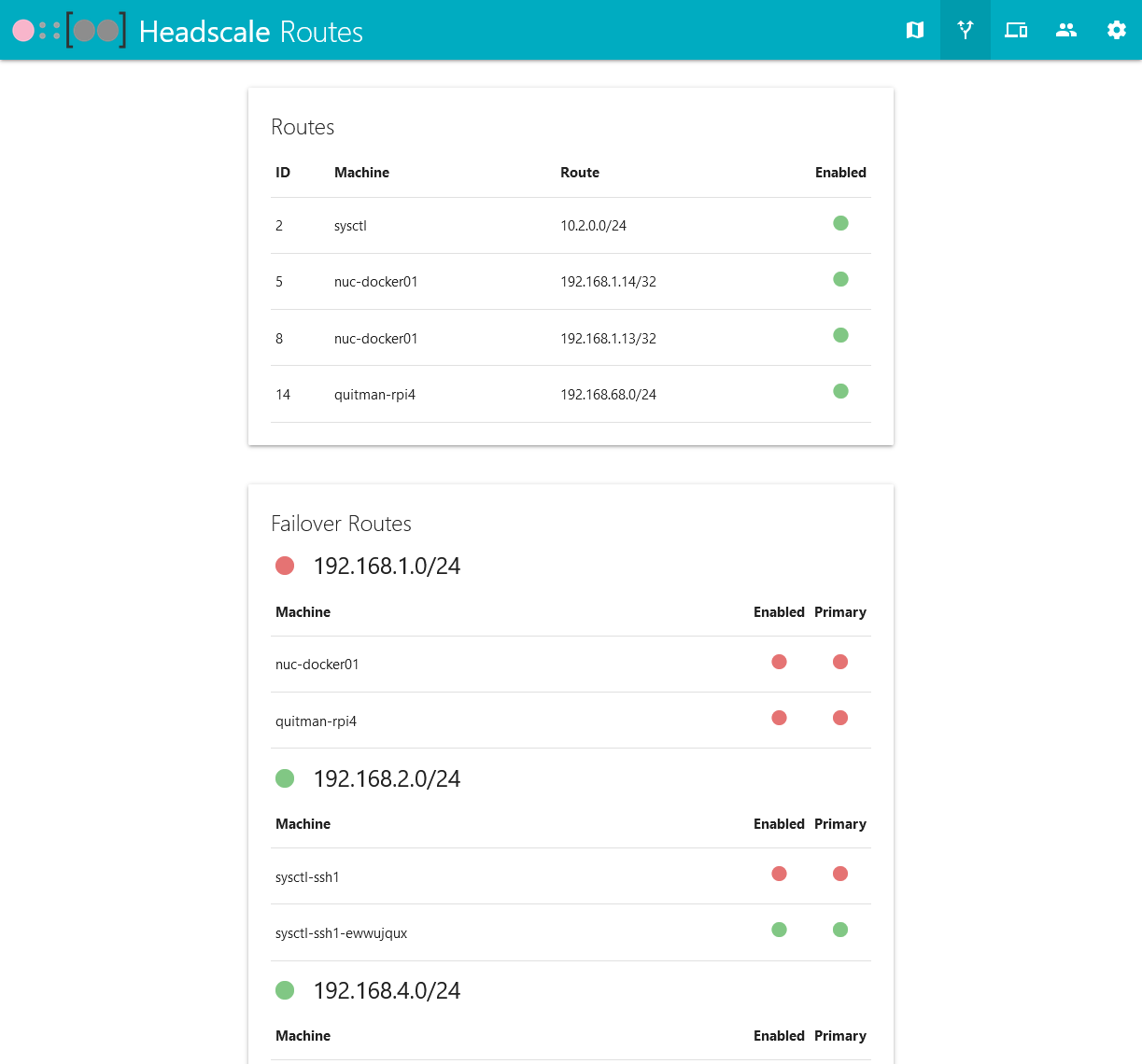Enable sysctl-ssh1 failover route
The height and width of the screenshot is (1064, 1142).
779,874
